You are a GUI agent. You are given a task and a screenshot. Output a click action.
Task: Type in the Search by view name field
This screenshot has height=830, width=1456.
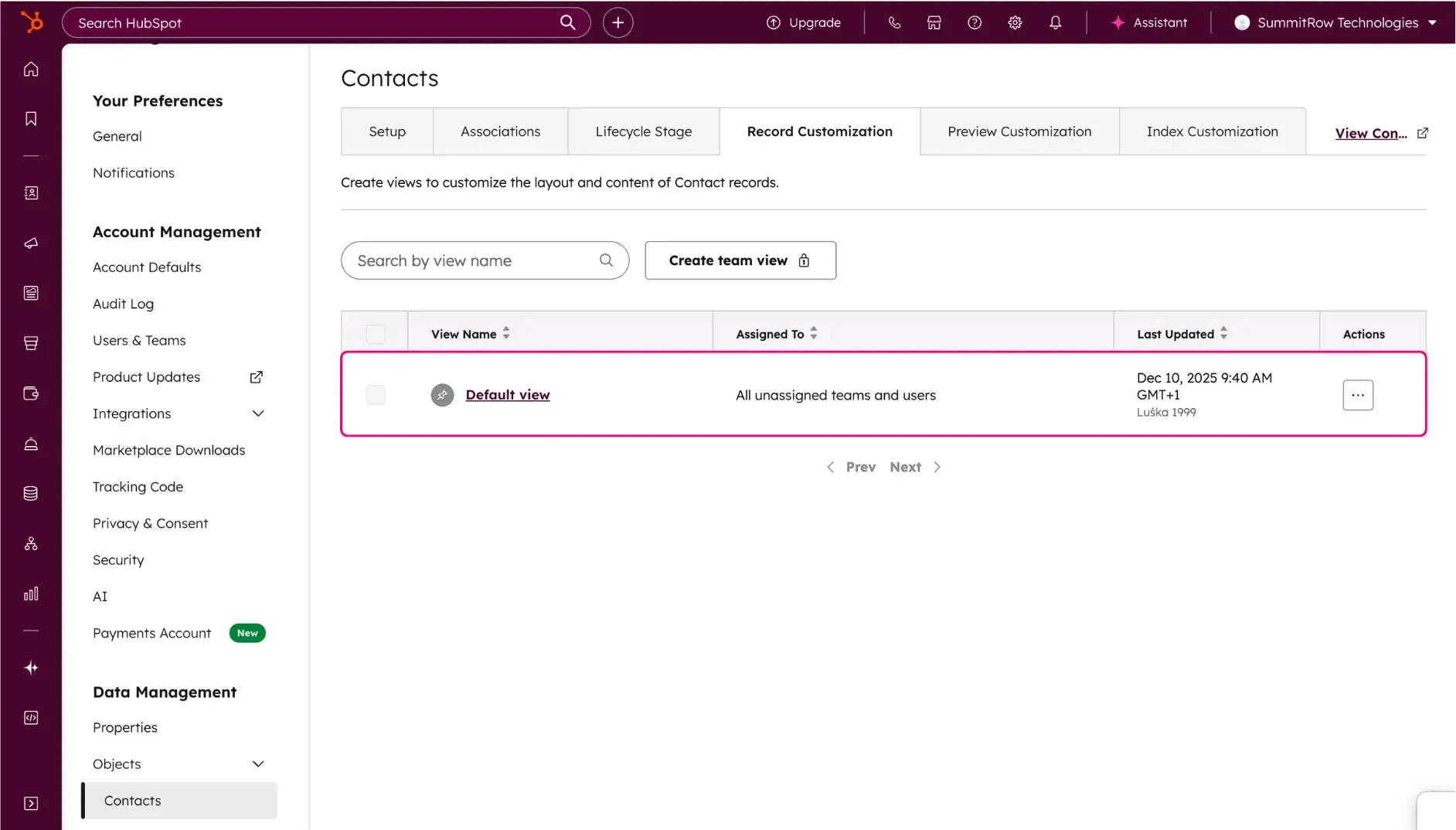point(475,260)
